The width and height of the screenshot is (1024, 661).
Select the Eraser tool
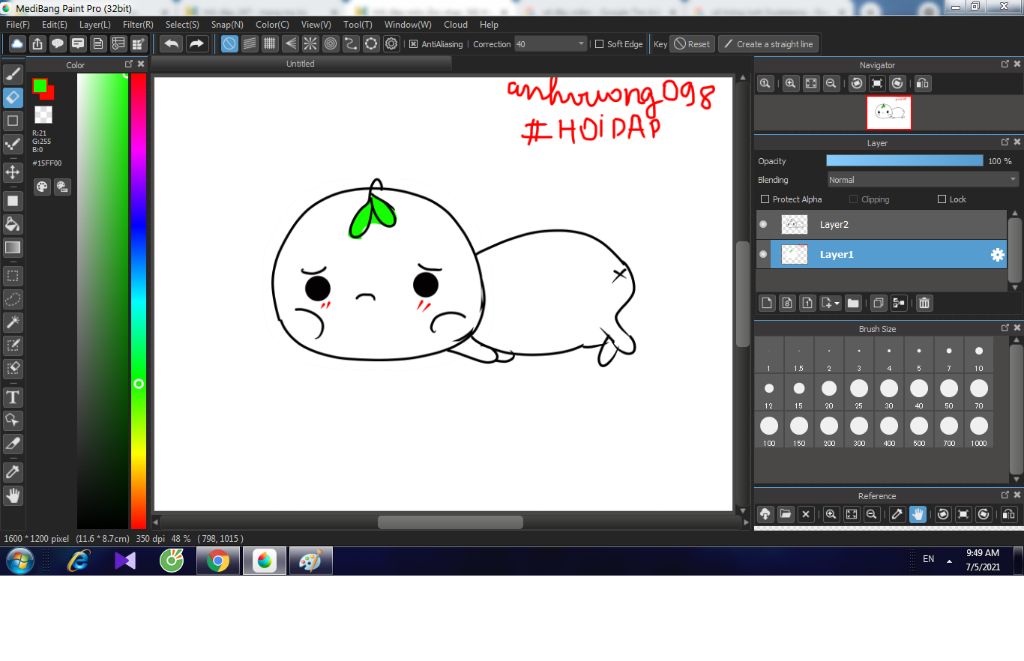(x=12, y=97)
